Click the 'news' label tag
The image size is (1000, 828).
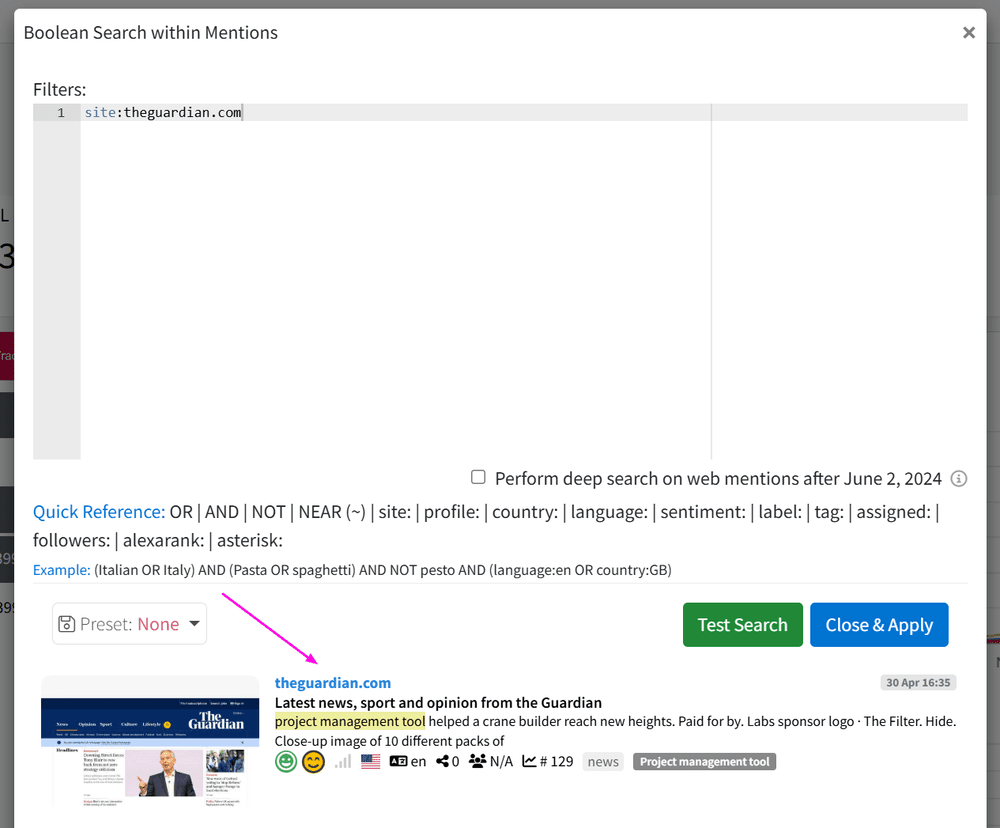point(603,762)
